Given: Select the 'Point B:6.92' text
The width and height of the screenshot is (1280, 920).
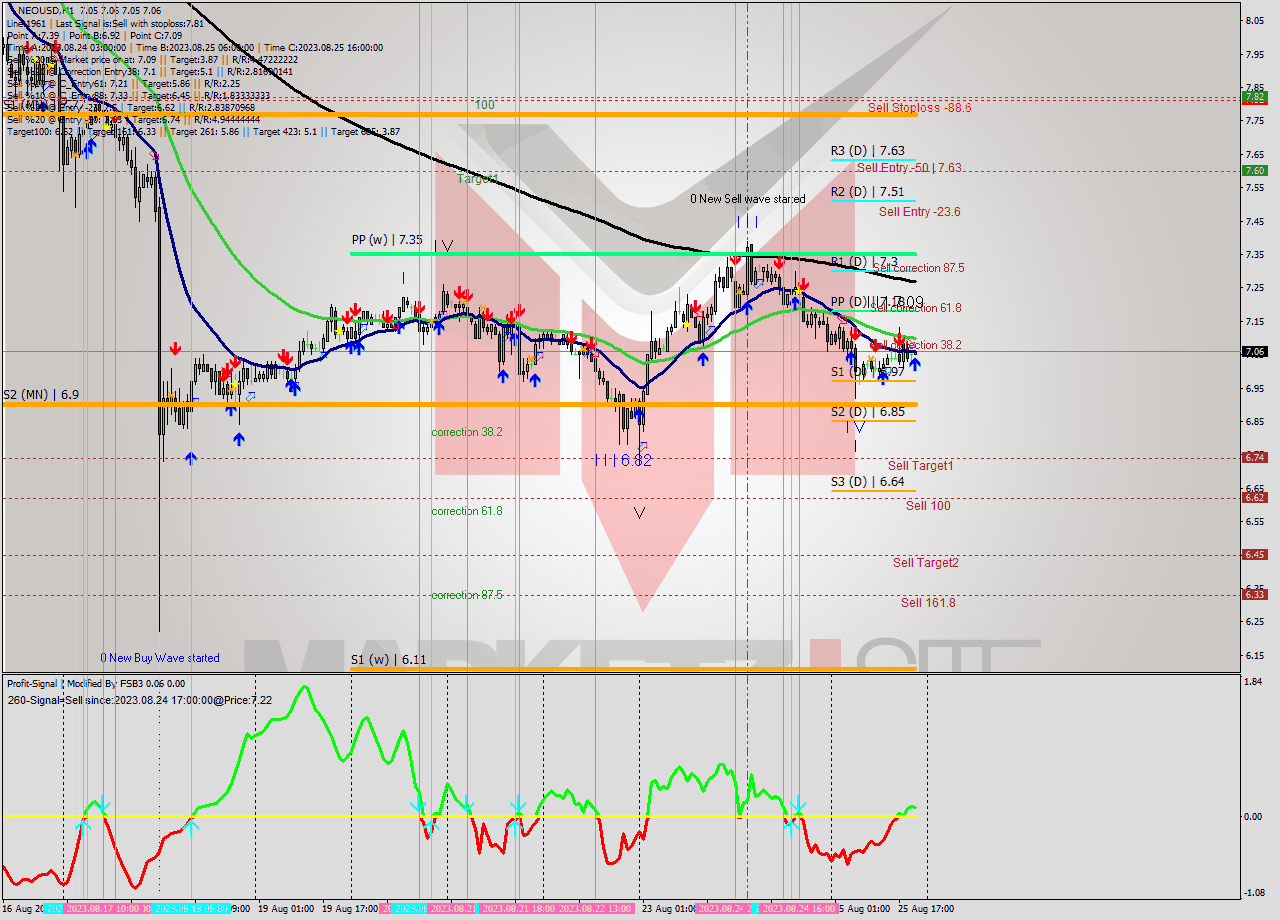Looking at the screenshot, I should pyautogui.click(x=96, y=35).
